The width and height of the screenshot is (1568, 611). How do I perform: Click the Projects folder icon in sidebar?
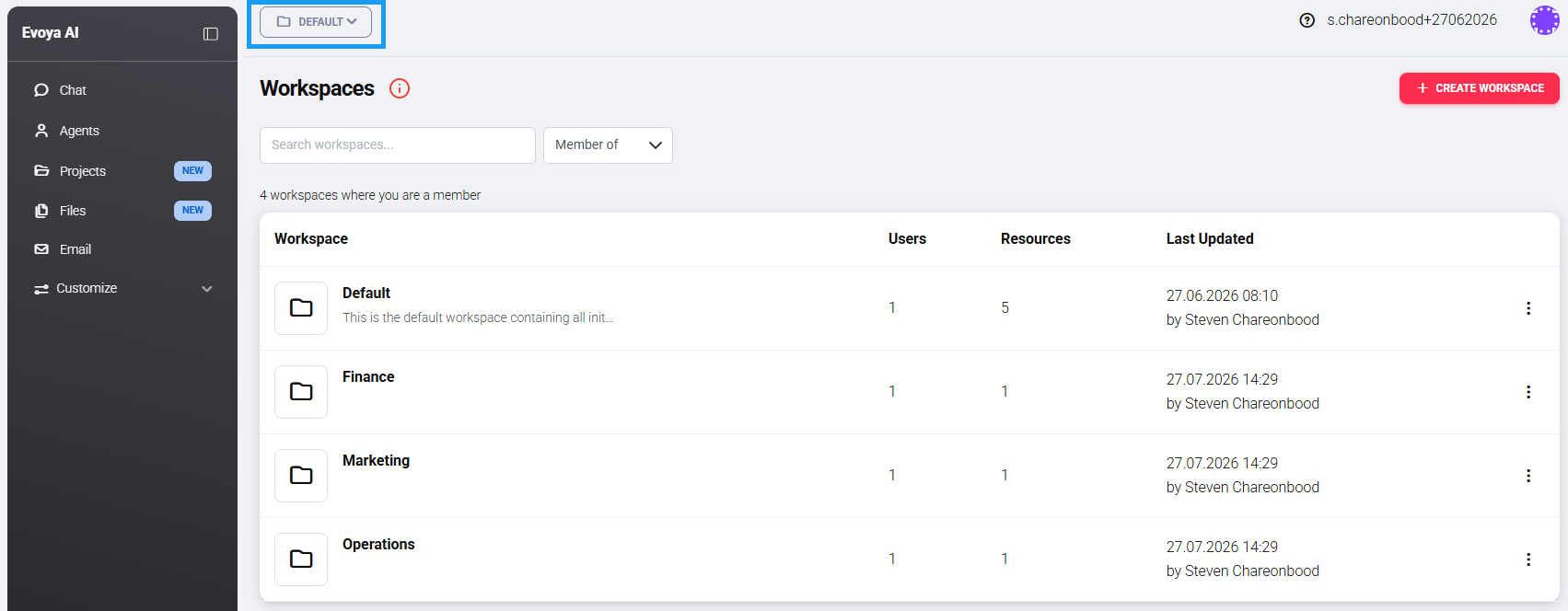click(x=41, y=171)
